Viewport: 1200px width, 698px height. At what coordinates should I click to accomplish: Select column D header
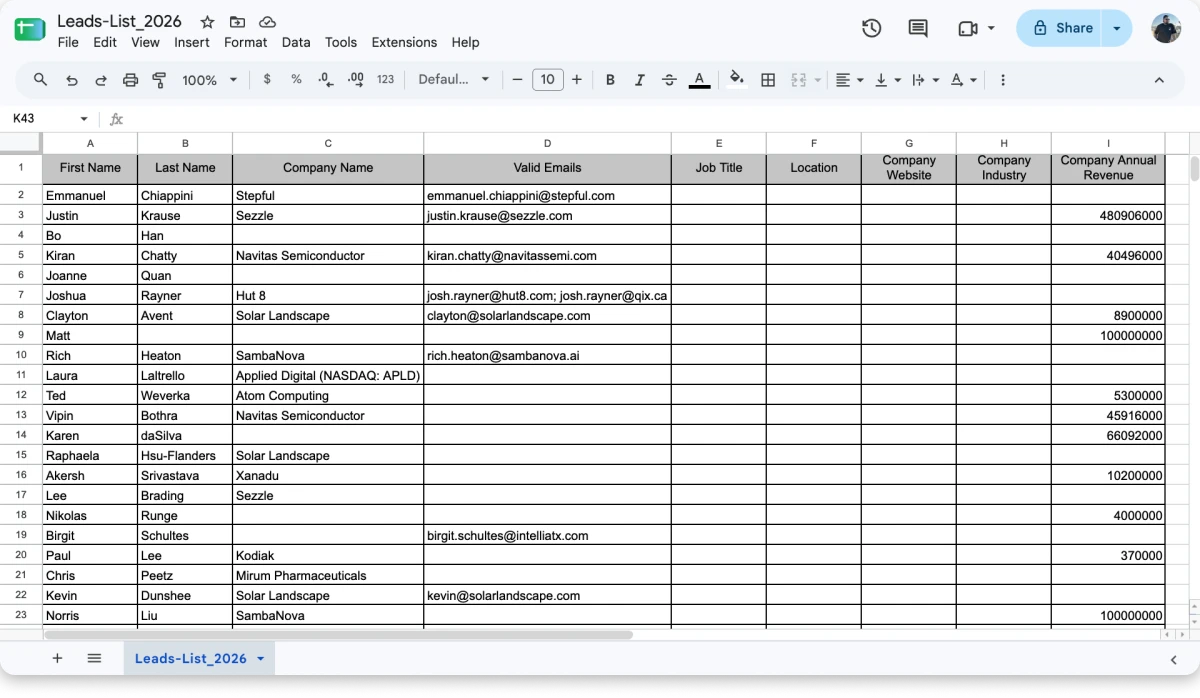(x=547, y=143)
